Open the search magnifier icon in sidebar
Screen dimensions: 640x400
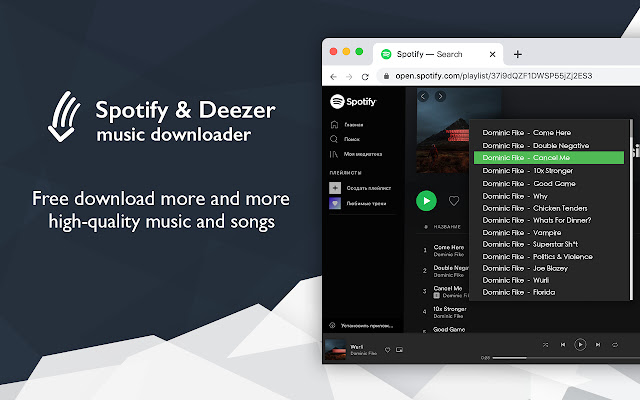[x=334, y=139]
